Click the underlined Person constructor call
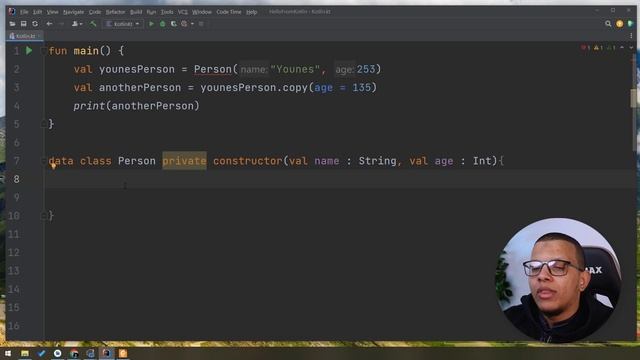640x360 pixels. (x=213, y=69)
